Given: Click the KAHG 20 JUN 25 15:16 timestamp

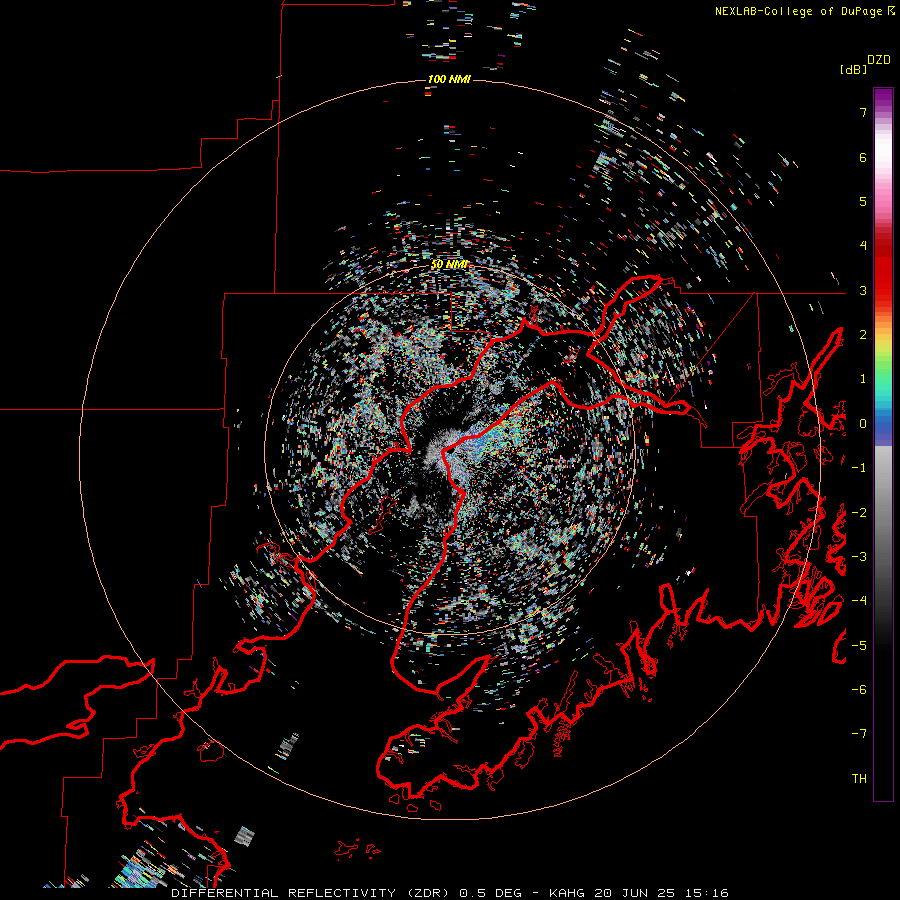Looking at the screenshot, I should pos(638,893).
